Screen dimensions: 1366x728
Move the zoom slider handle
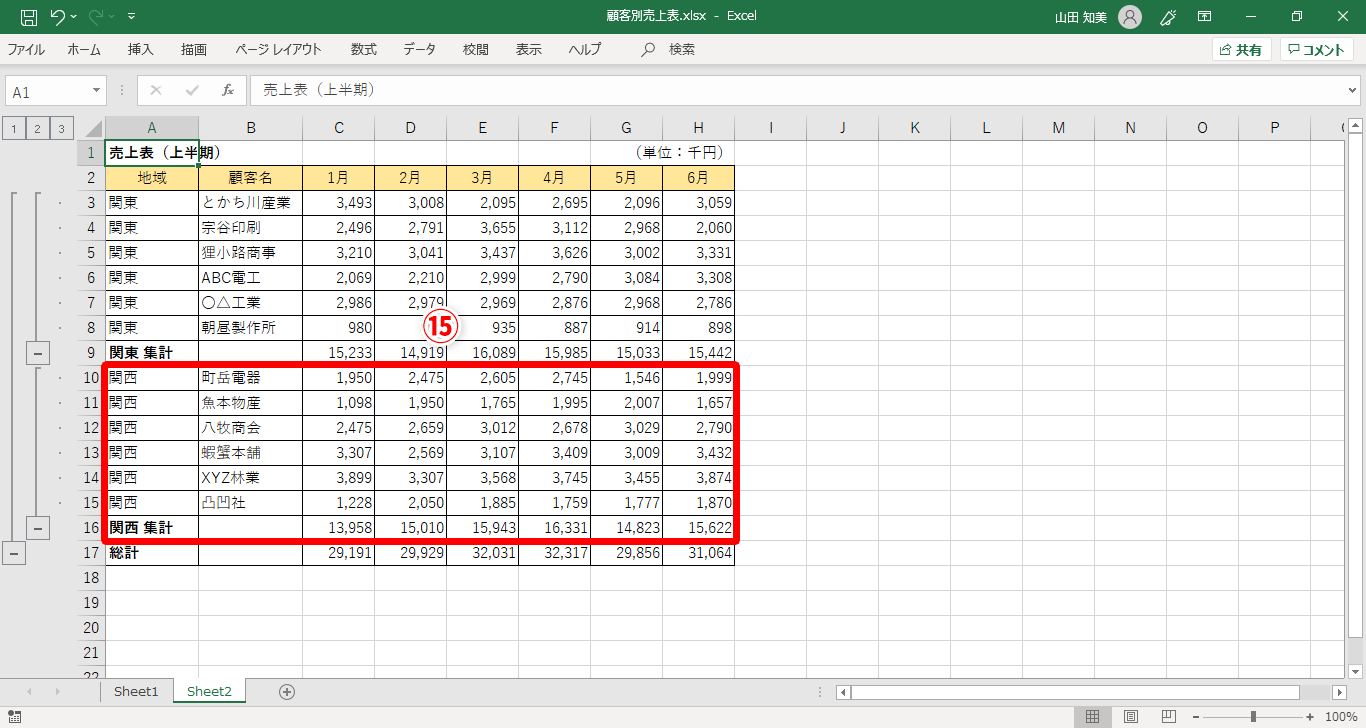click(x=1253, y=716)
